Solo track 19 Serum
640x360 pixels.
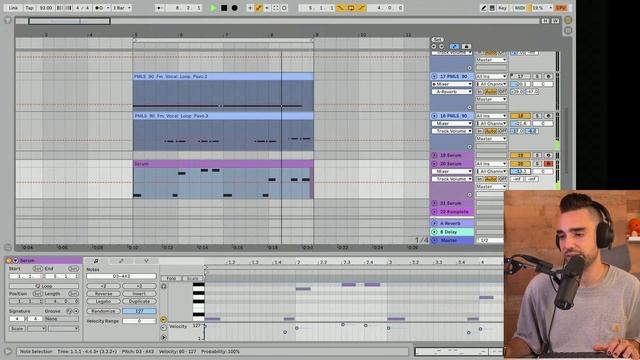(537, 156)
